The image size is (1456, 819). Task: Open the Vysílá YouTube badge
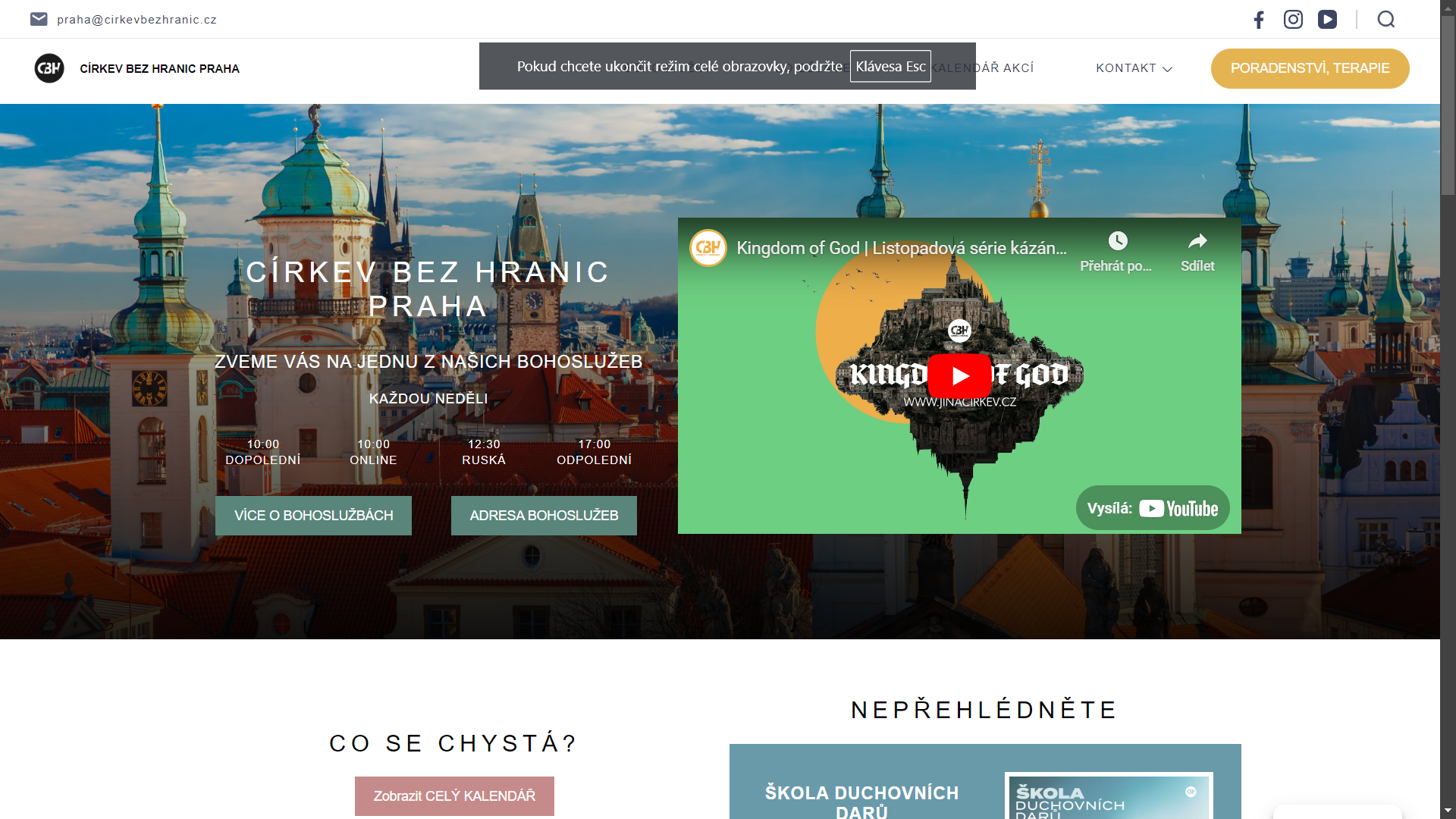[x=1152, y=508]
